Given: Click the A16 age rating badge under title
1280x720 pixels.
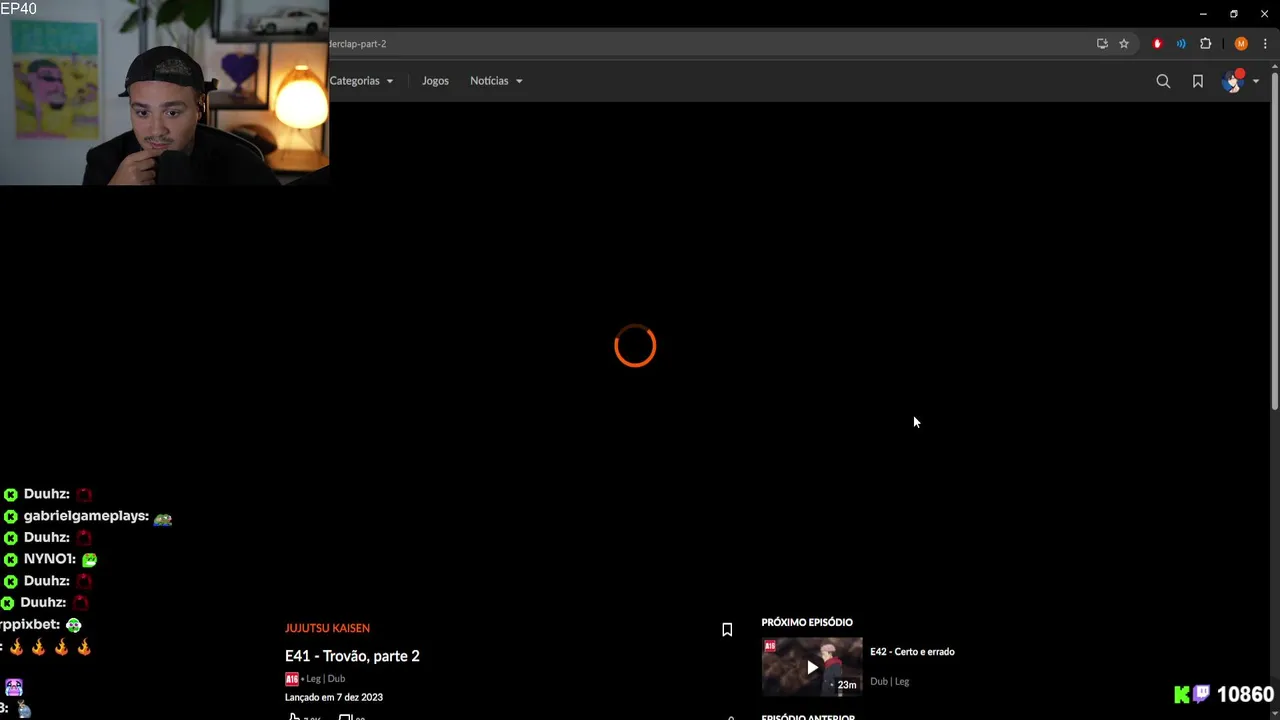Looking at the screenshot, I should (x=292, y=679).
